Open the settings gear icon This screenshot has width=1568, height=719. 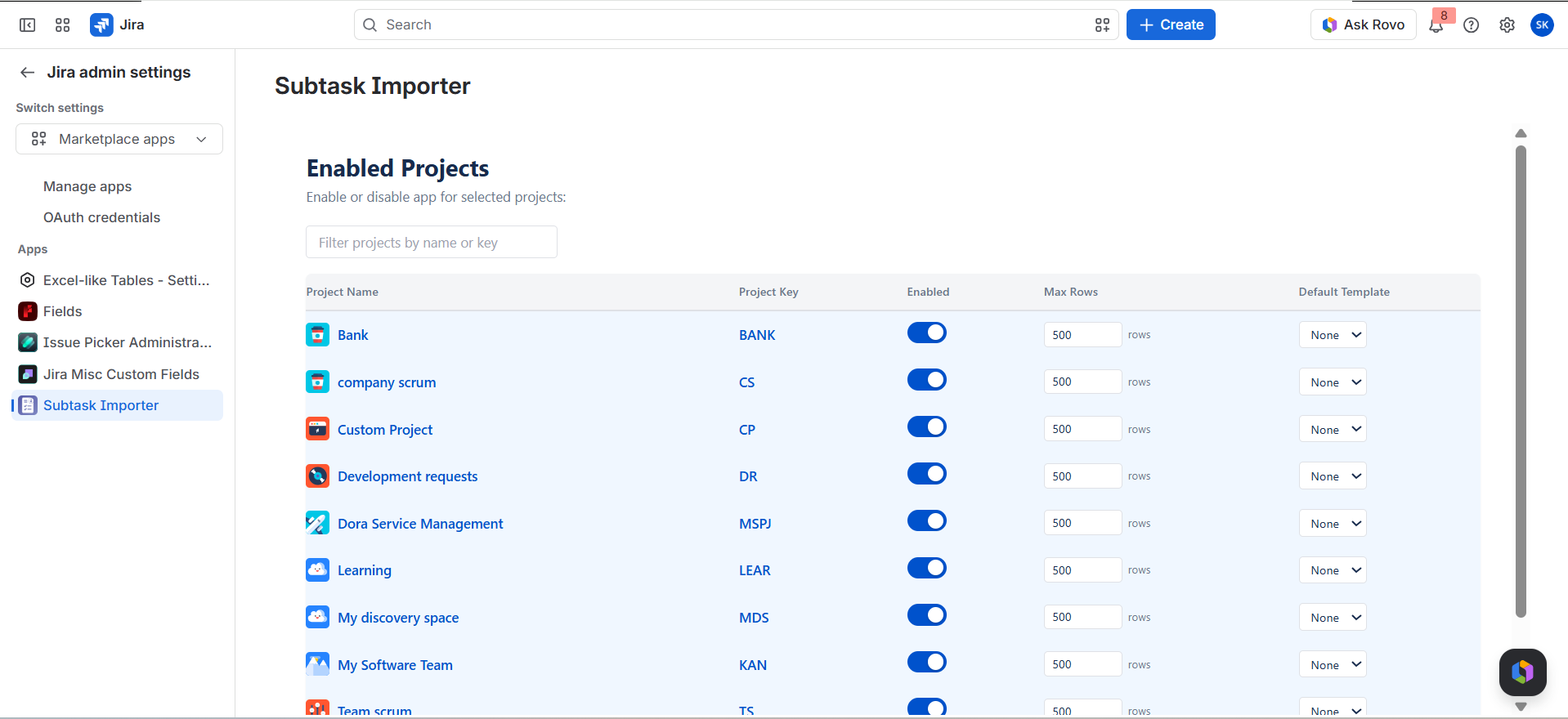(1507, 25)
